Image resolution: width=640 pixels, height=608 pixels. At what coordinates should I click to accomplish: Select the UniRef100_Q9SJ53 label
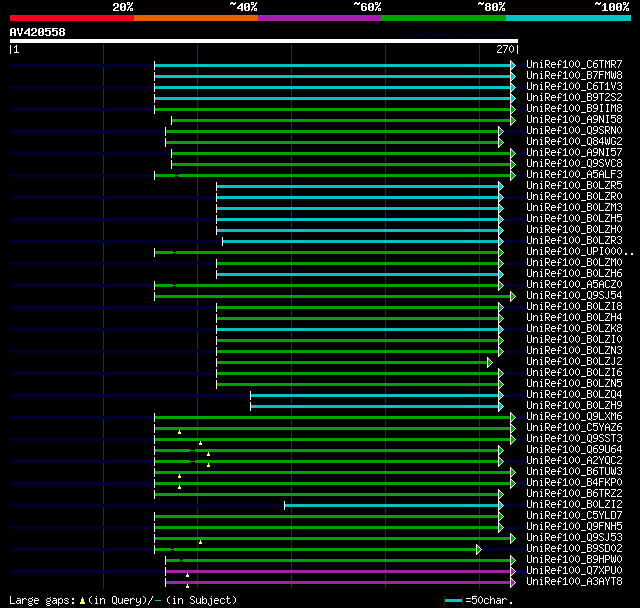tap(574, 538)
